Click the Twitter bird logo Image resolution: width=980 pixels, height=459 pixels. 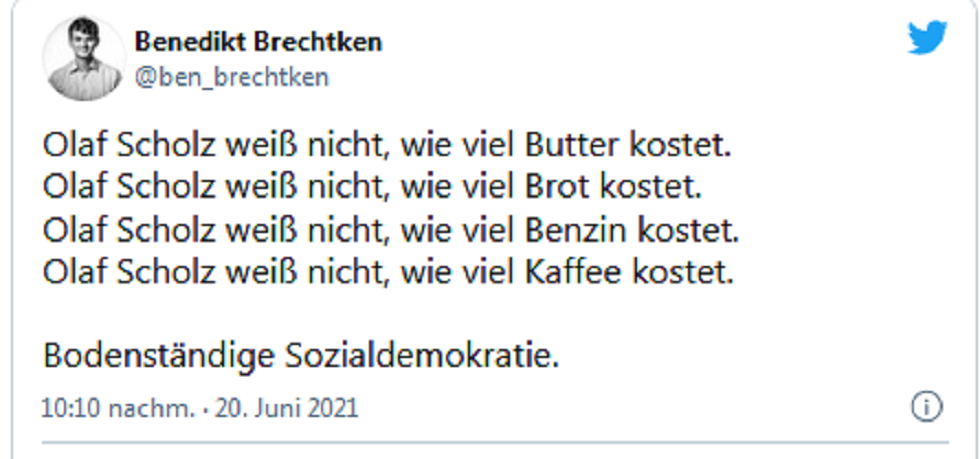927,39
